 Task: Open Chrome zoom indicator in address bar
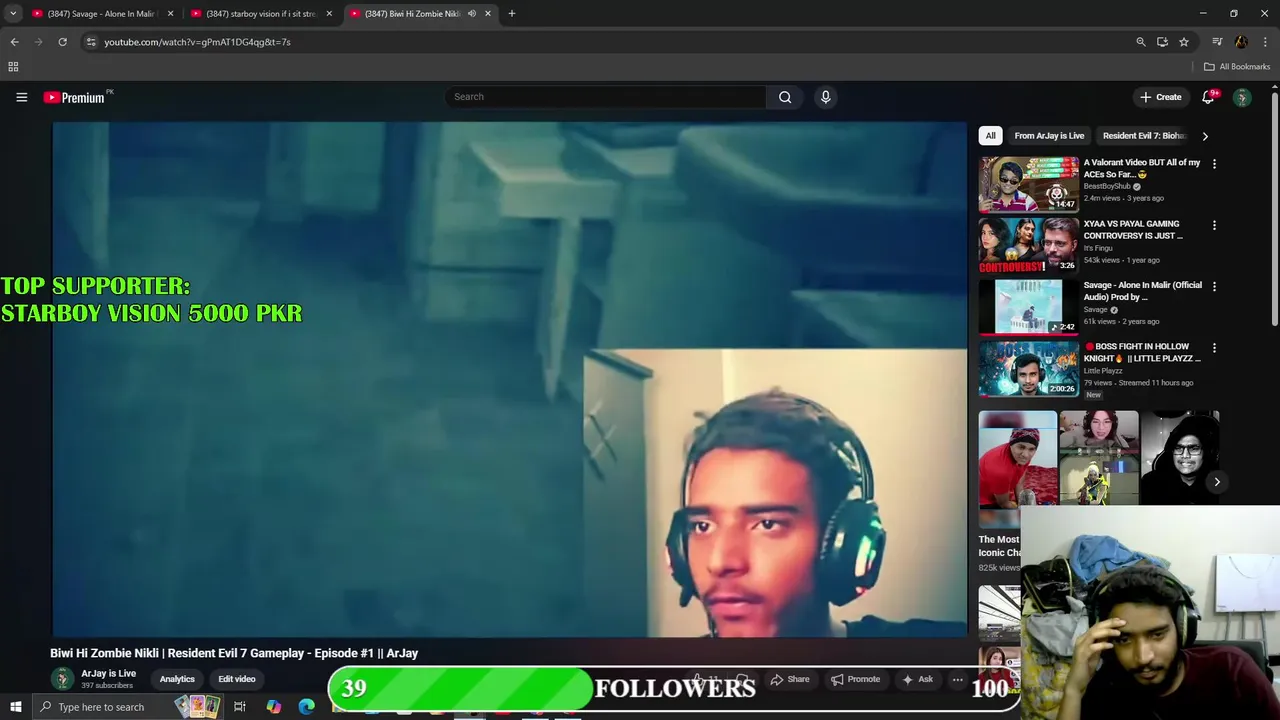coord(1141,42)
